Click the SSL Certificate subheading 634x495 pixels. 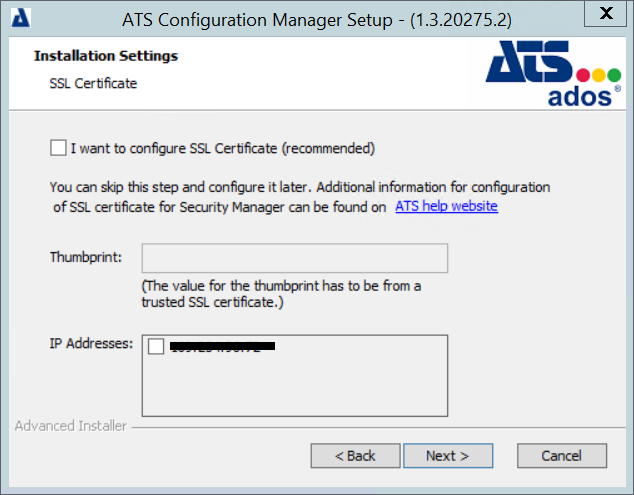pos(93,83)
